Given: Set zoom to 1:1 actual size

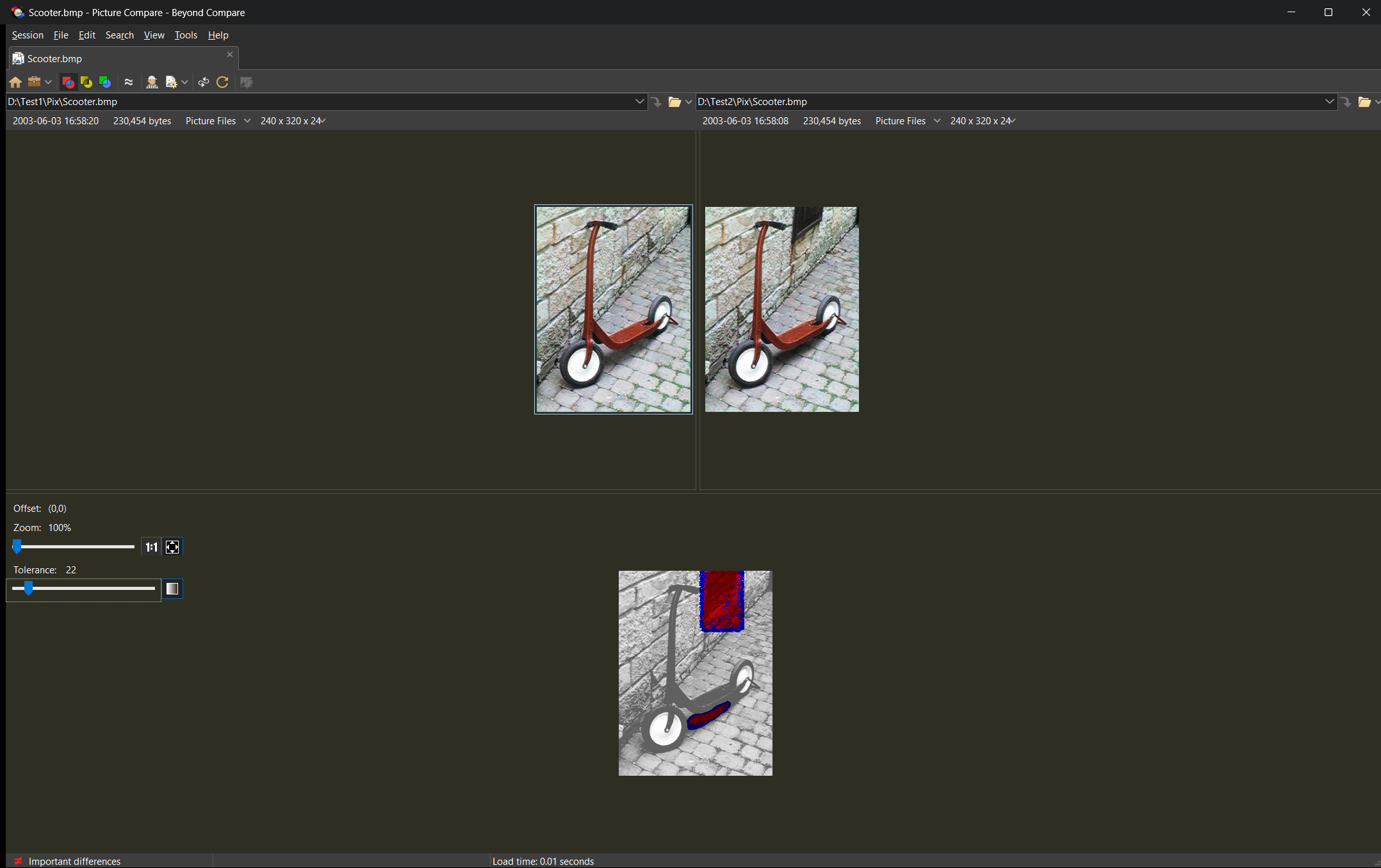Looking at the screenshot, I should click(151, 547).
